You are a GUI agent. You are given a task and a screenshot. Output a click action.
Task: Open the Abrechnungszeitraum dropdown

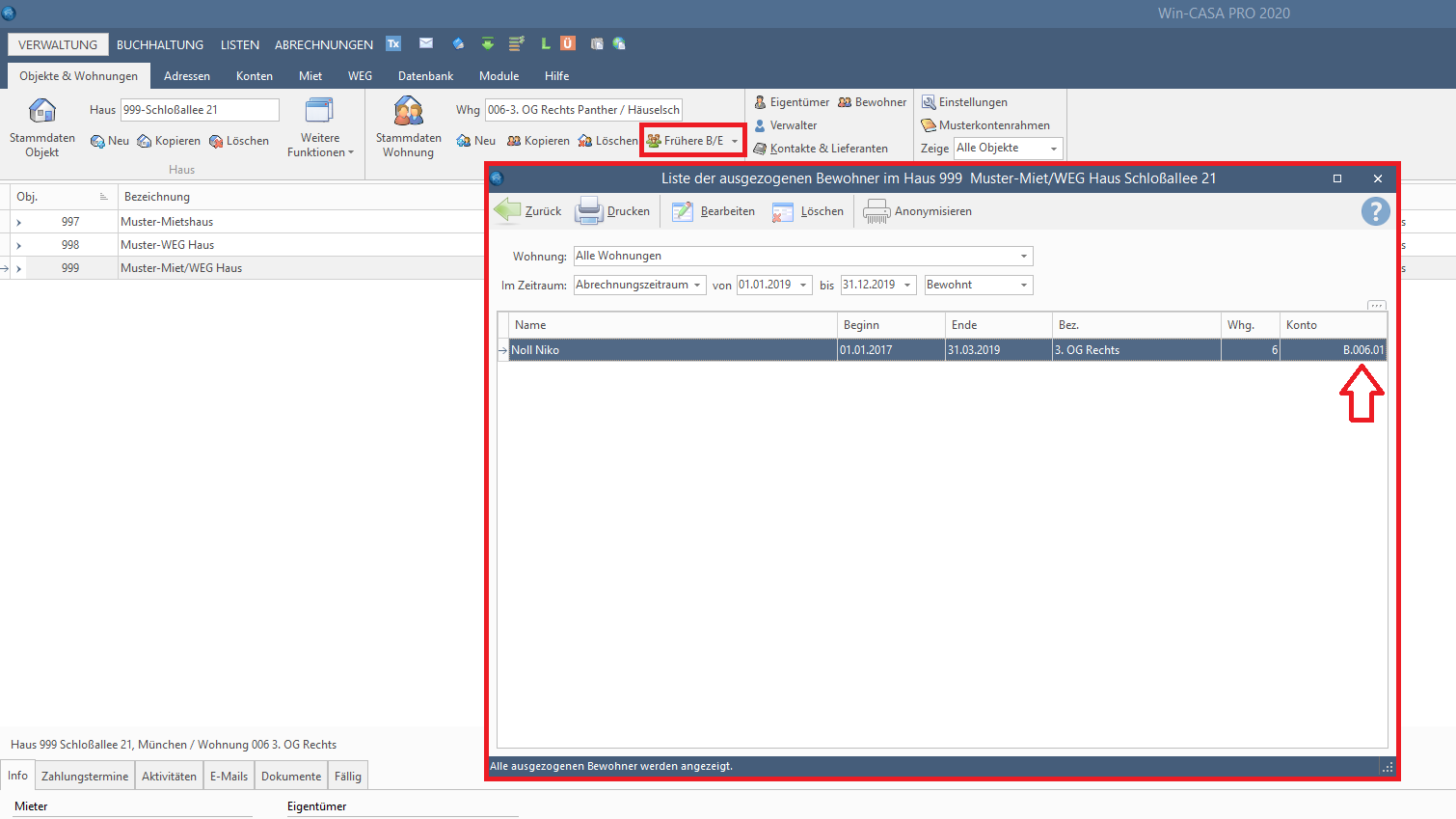point(697,286)
